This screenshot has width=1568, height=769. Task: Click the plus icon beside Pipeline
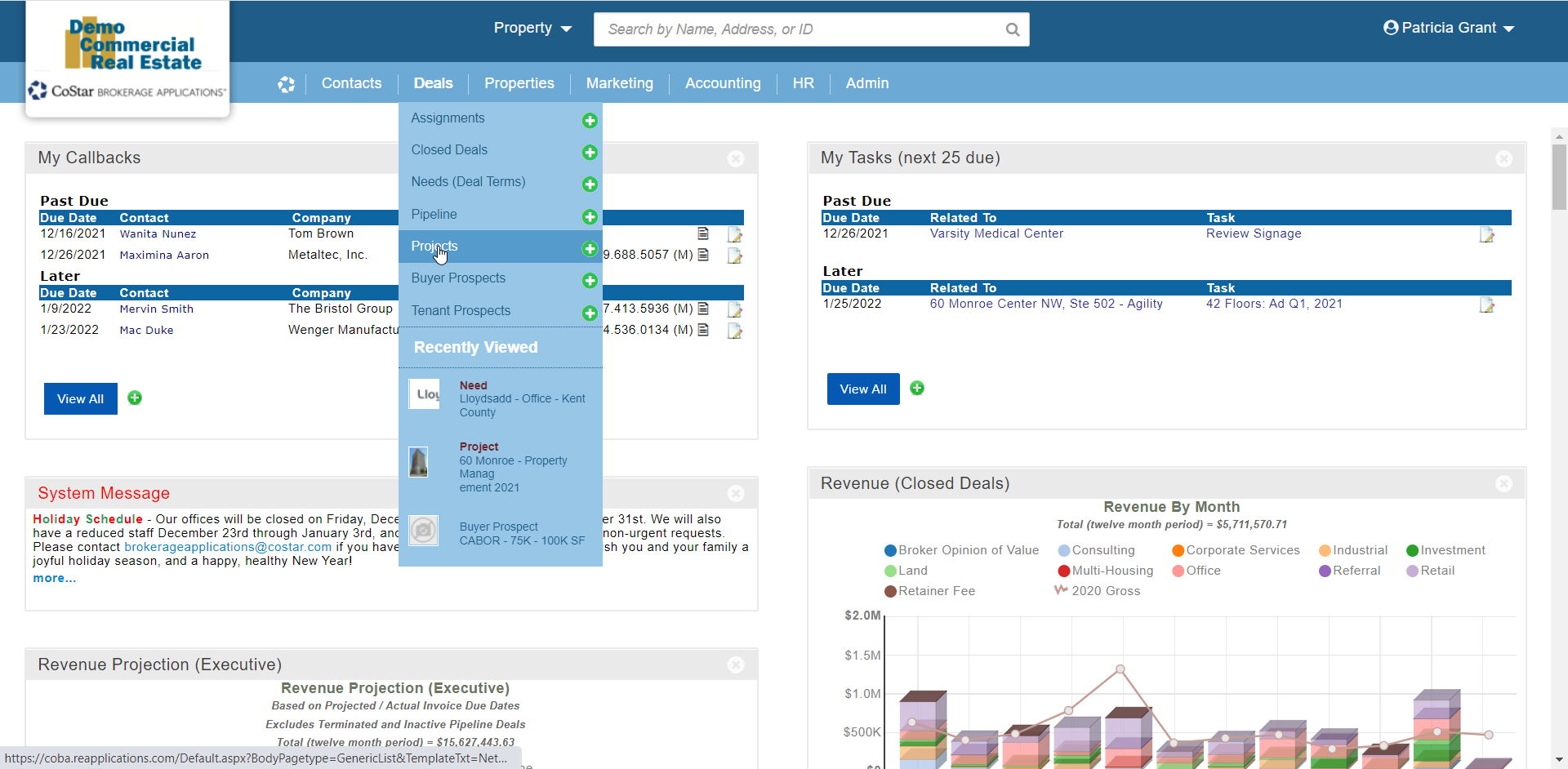pyautogui.click(x=589, y=217)
